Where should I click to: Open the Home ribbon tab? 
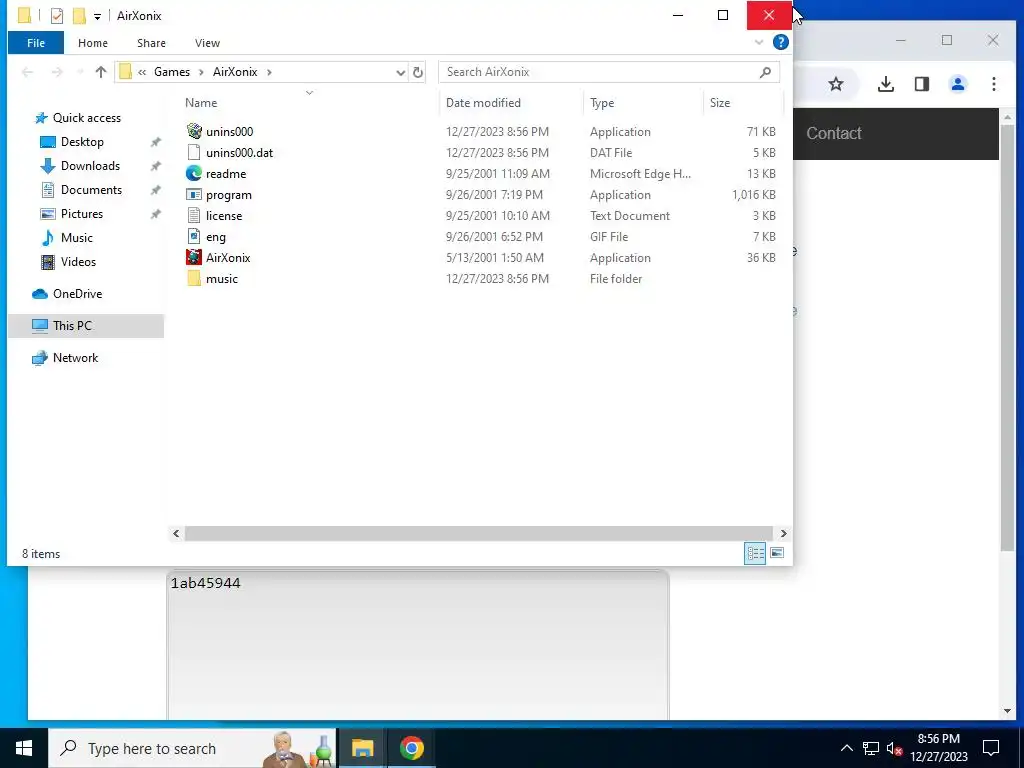coord(93,43)
